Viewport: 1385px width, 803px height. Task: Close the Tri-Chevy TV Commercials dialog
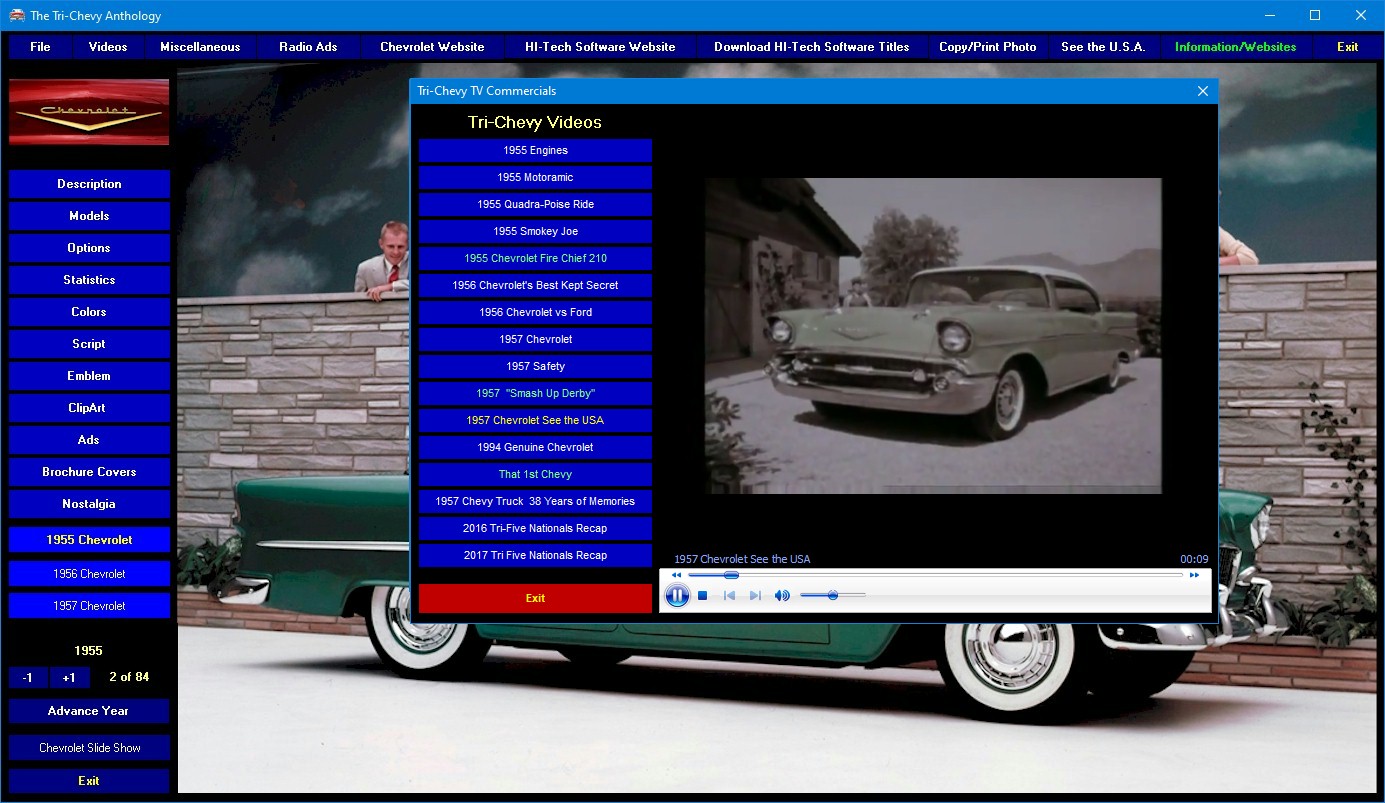(x=1203, y=91)
